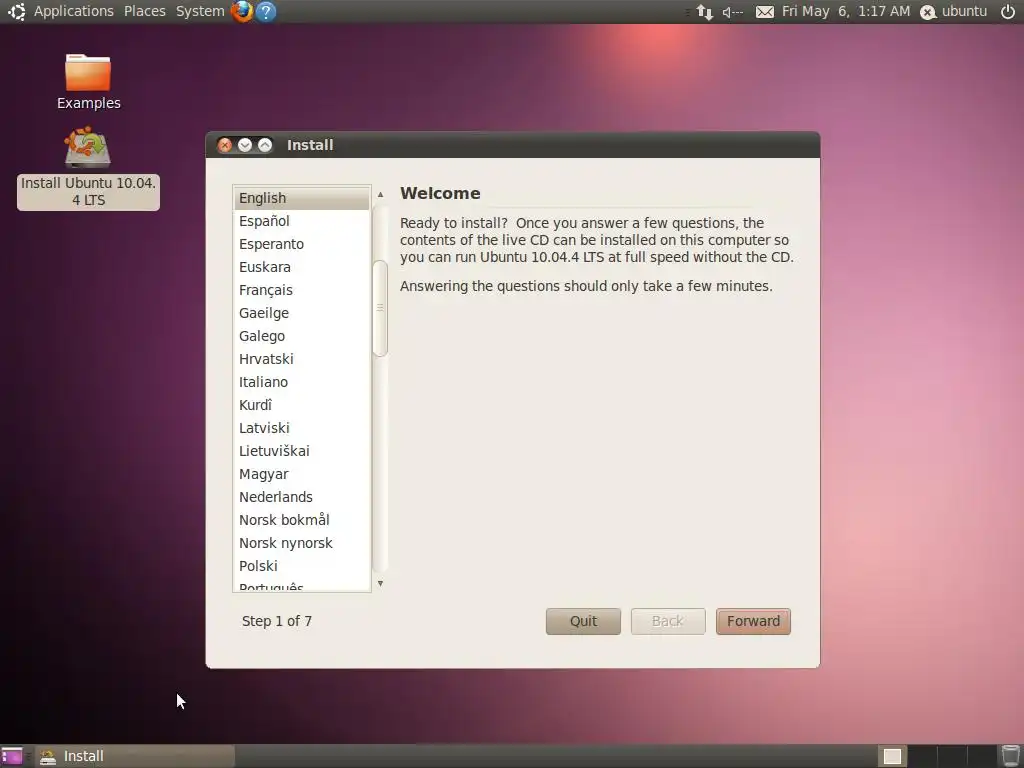The width and height of the screenshot is (1024, 768).
Task: Open the Firefox browser launcher icon
Action: pos(242,11)
